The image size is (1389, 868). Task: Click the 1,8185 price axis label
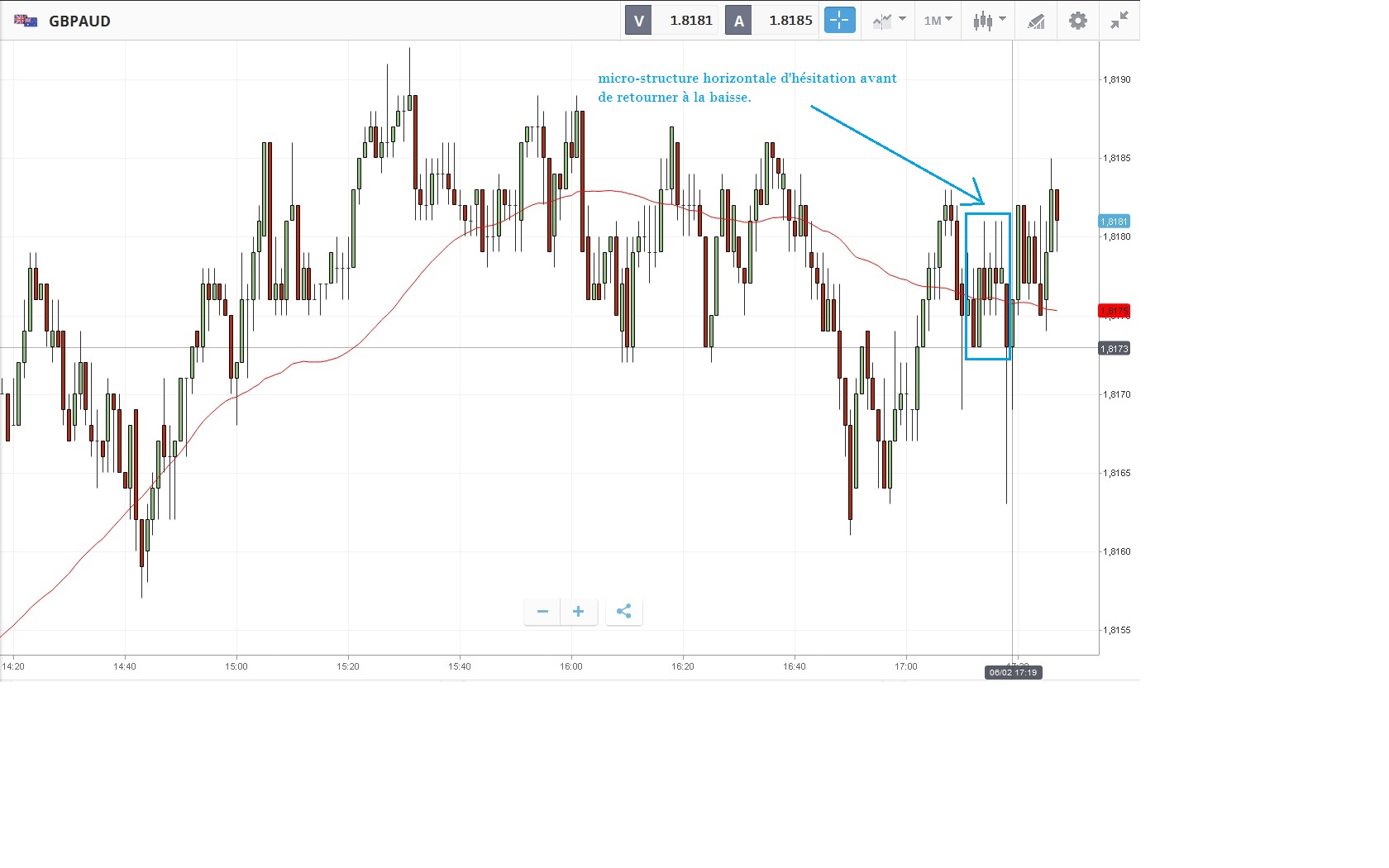(x=1116, y=158)
